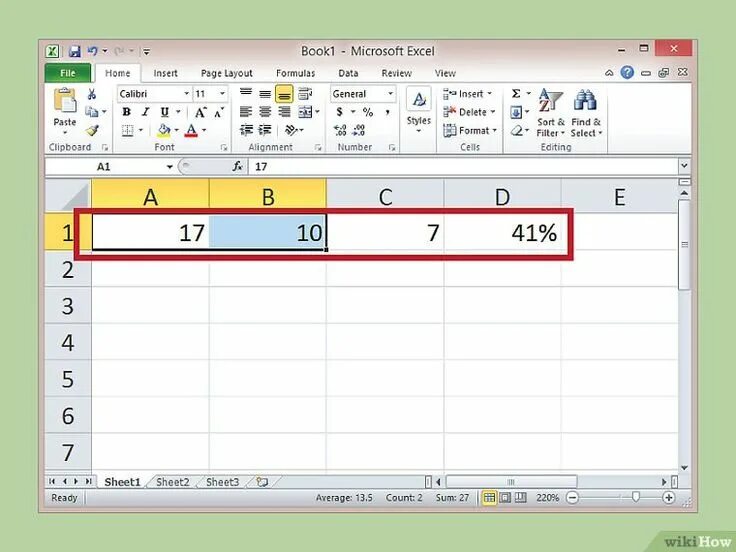The height and width of the screenshot is (552, 736).
Task: Switch to the Data tab
Action: click(x=348, y=73)
